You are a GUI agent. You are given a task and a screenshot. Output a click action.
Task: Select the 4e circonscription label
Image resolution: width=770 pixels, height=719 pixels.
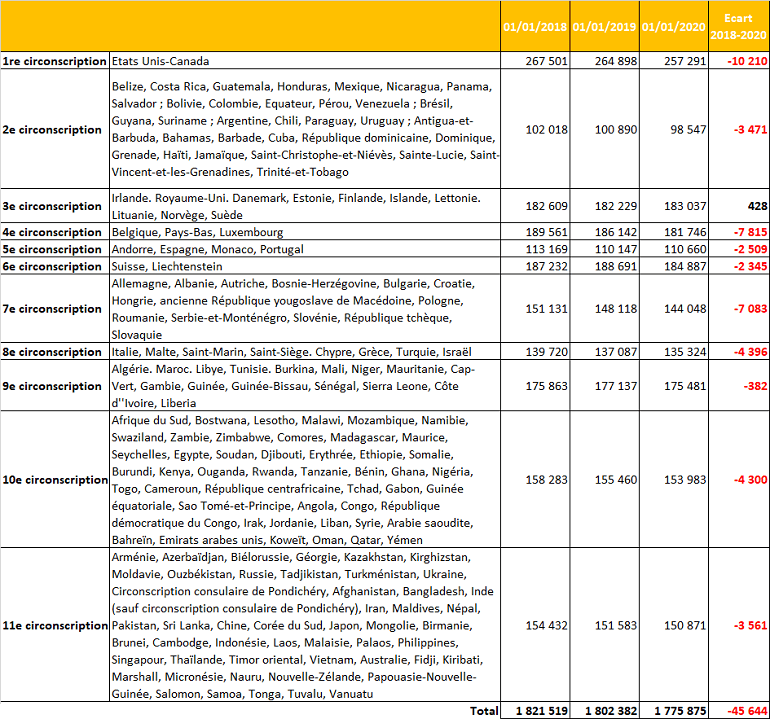click(52, 232)
